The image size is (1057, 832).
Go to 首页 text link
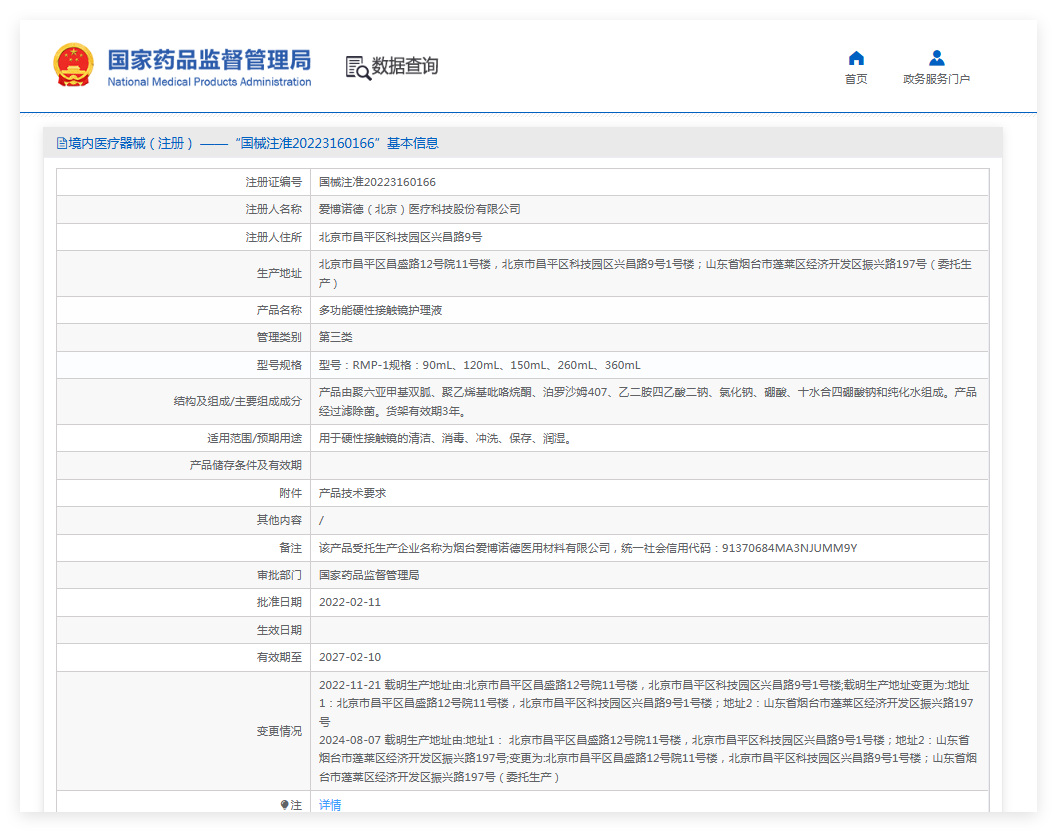click(x=856, y=79)
